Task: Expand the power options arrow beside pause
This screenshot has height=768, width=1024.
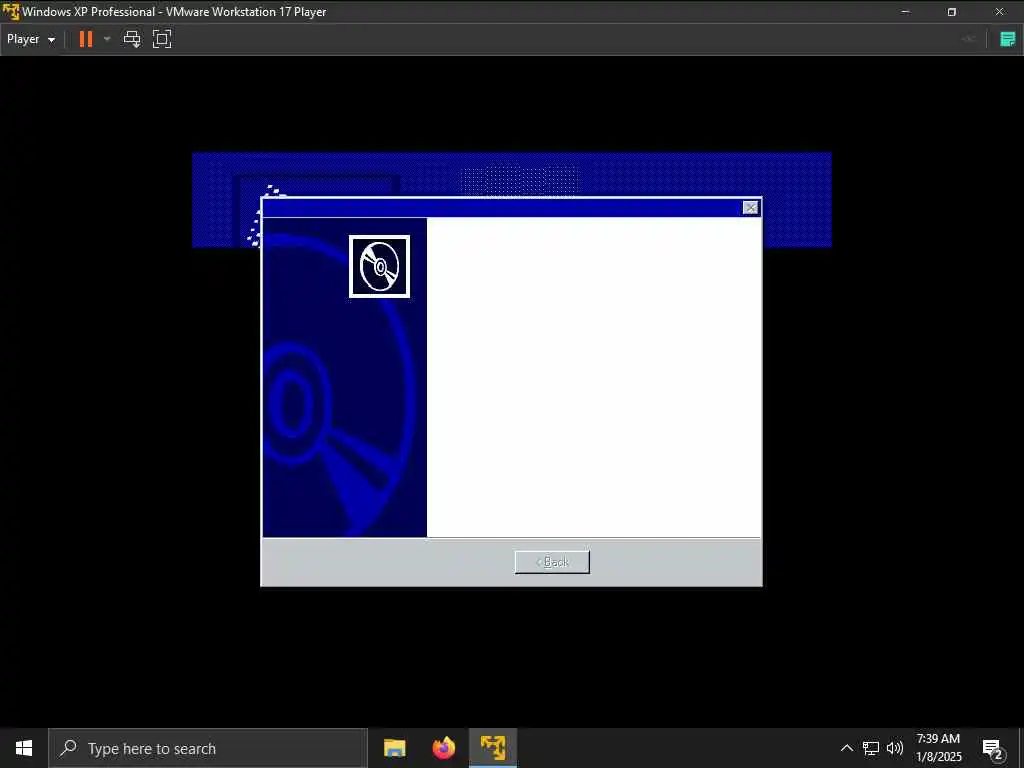Action: click(x=107, y=39)
